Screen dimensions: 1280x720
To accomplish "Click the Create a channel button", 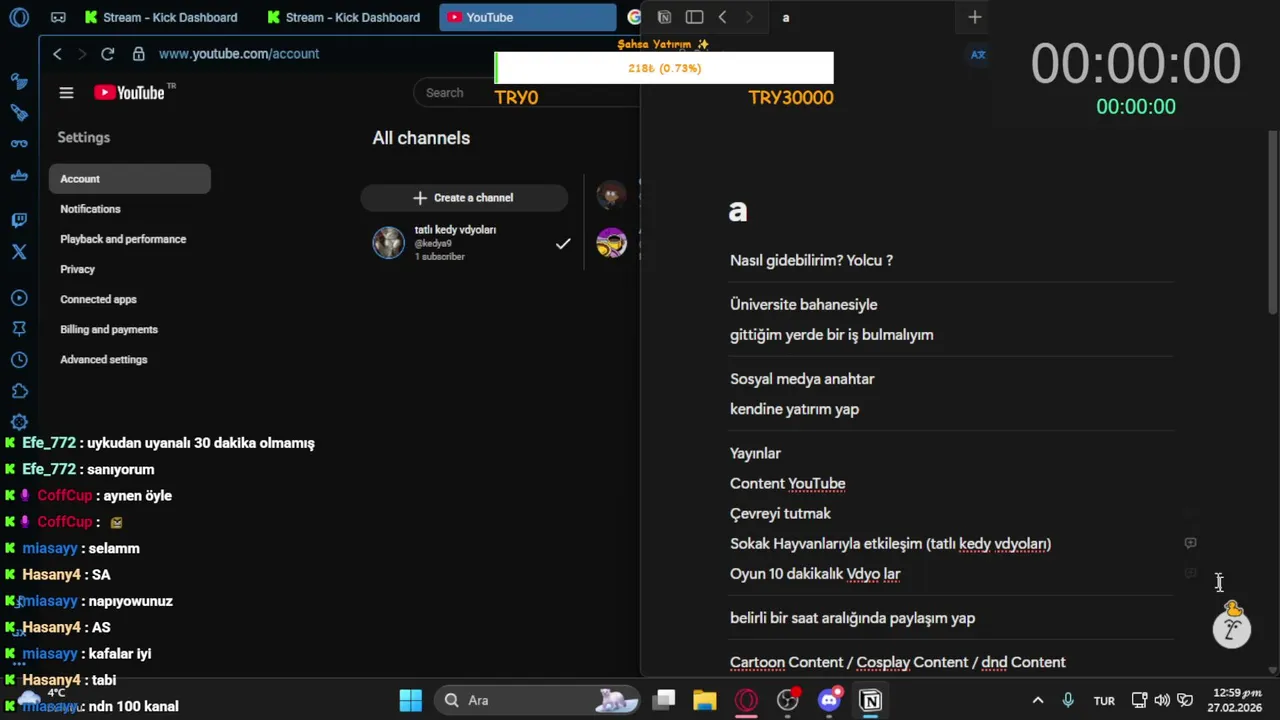I will click(x=464, y=198).
